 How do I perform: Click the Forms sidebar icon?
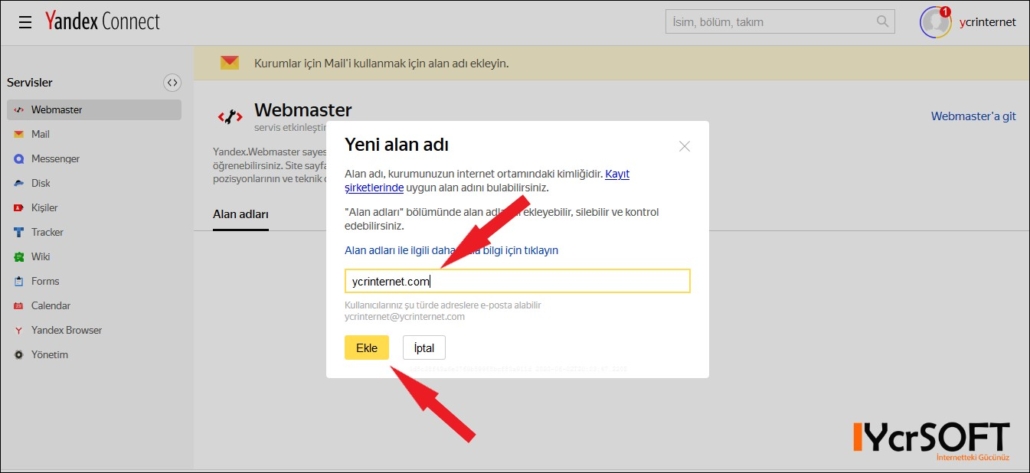[x=18, y=281]
